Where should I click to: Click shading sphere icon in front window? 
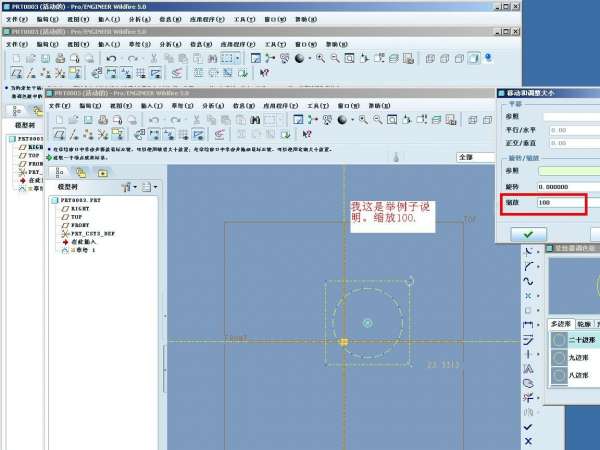[342, 120]
